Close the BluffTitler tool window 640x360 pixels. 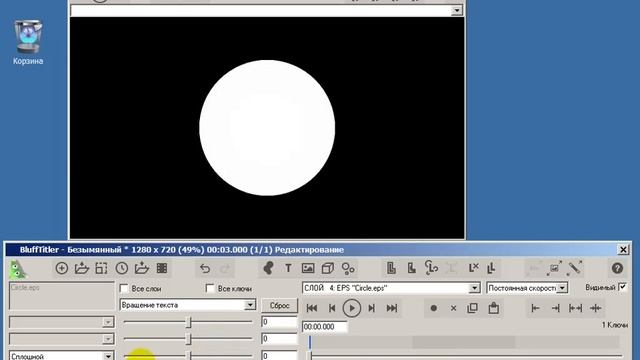[623, 249]
